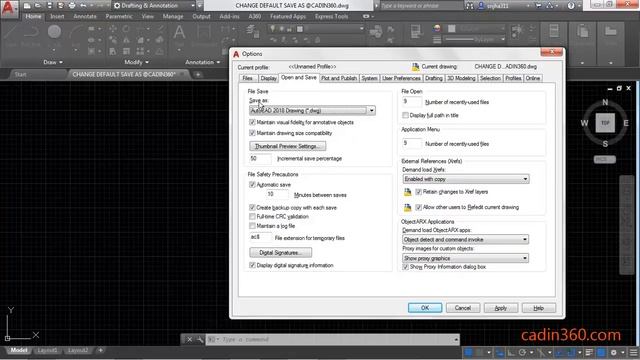The height and width of the screenshot is (360, 640).
Task: Open the layer list dropdown in ribbon
Action: tap(316, 29)
